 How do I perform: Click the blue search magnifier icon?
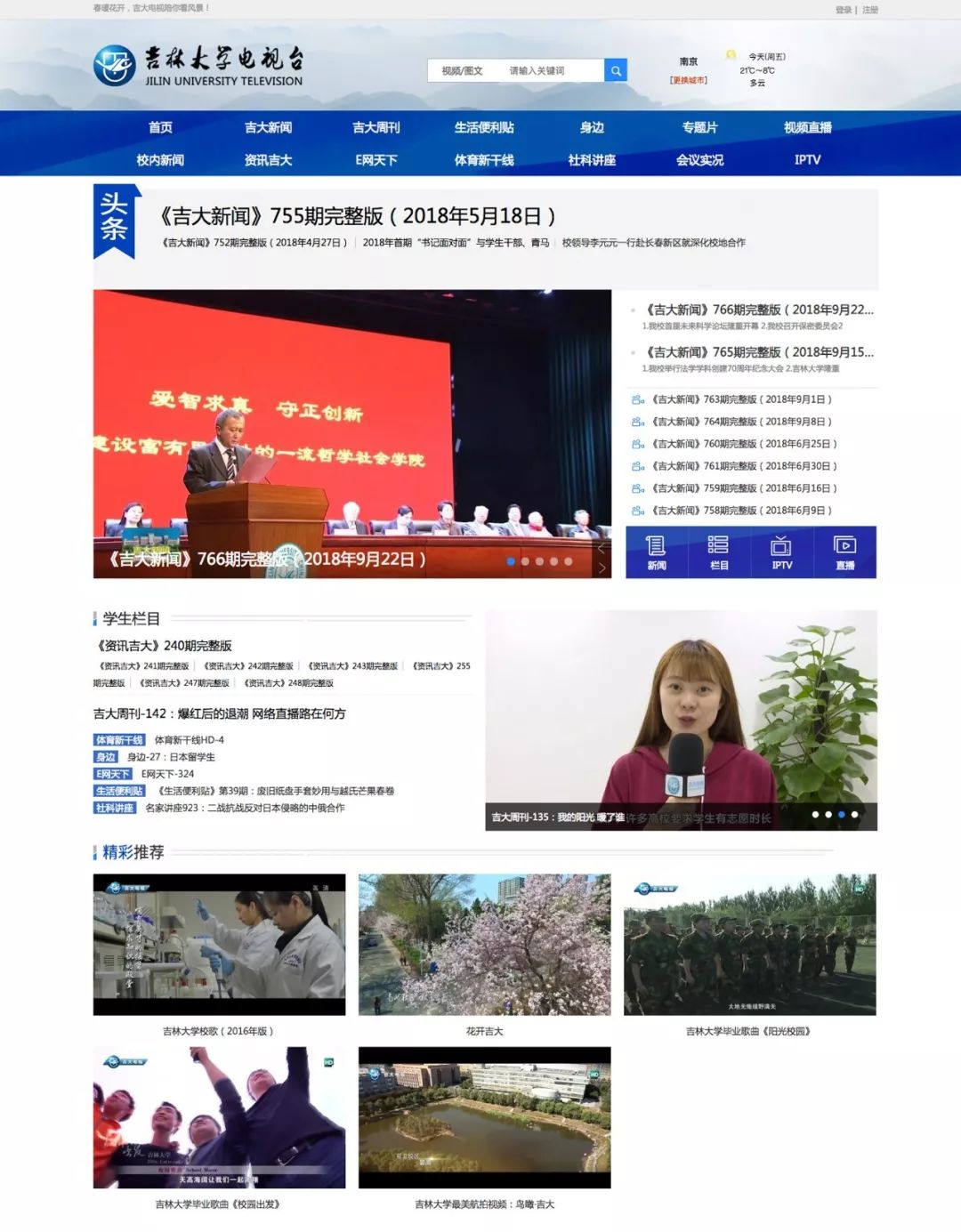point(615,69)
